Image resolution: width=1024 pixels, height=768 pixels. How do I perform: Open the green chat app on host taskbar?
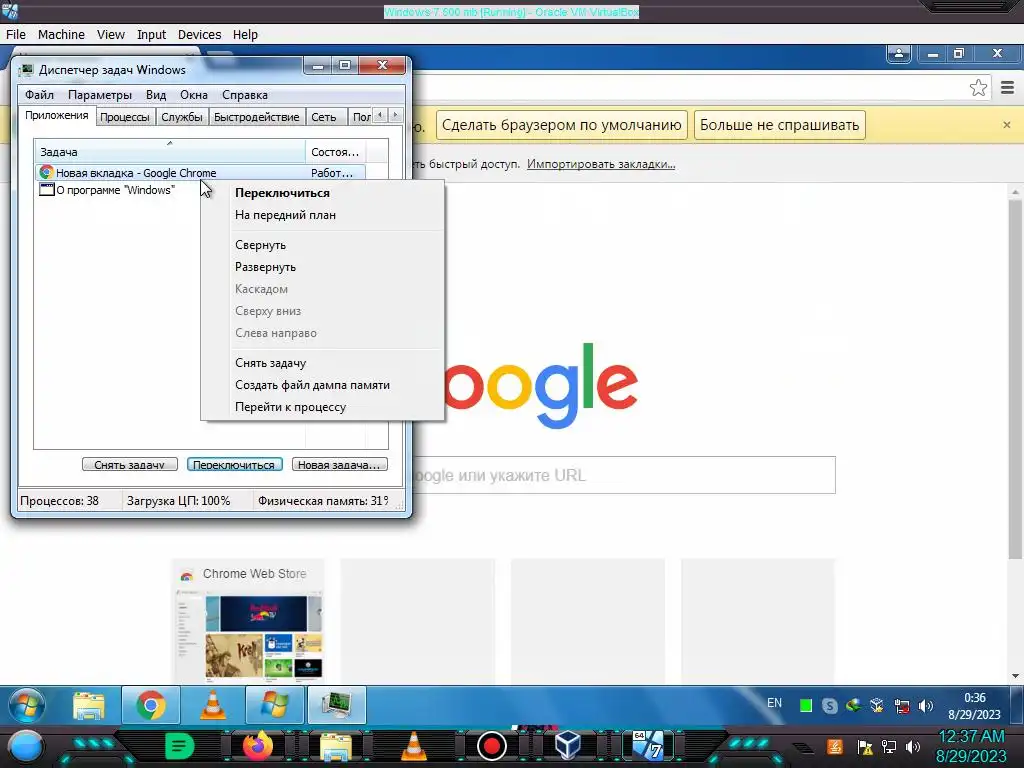click(179, 746)
